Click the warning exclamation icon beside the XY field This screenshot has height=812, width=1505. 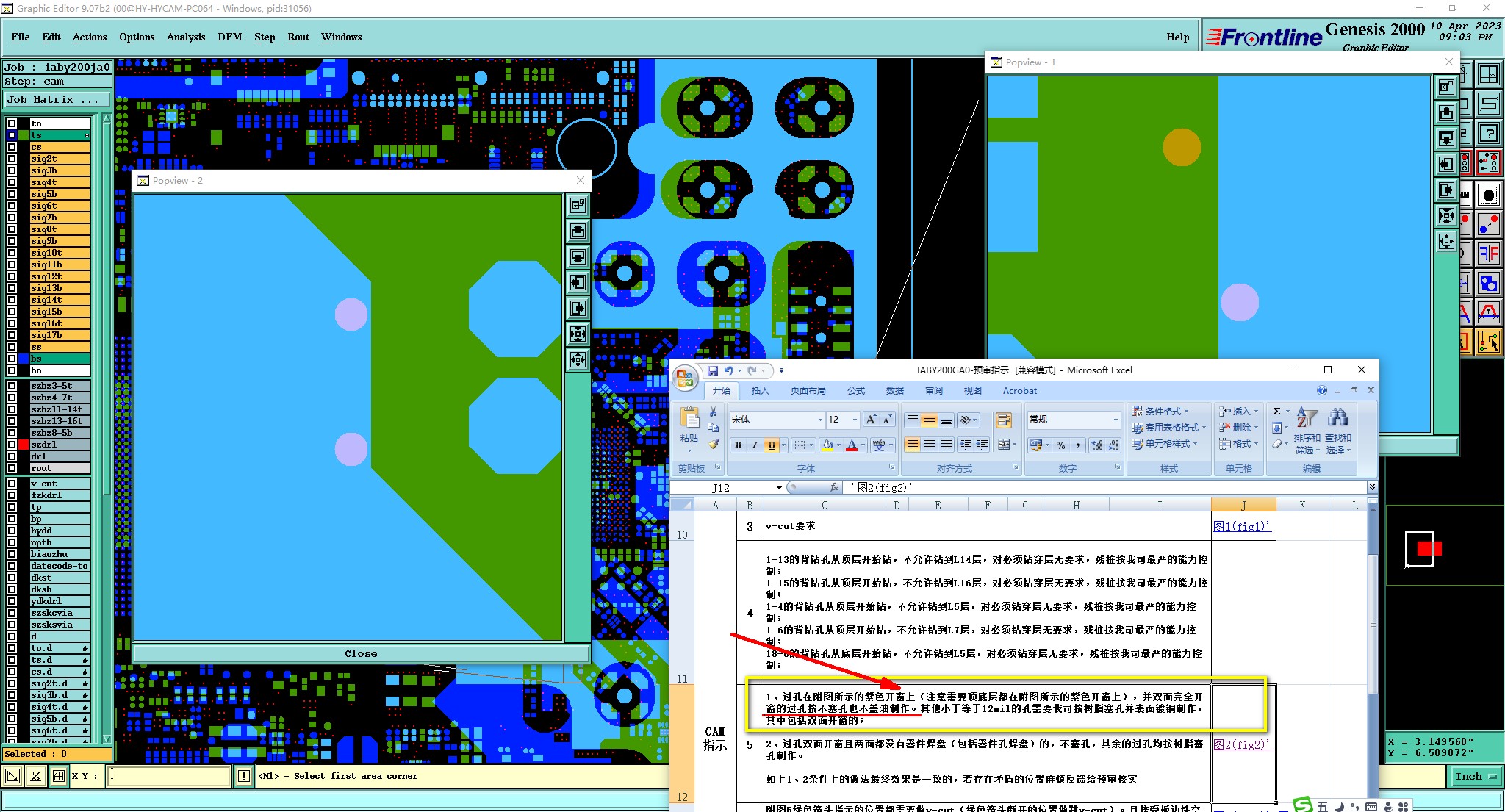pyautogui.click(x=244, y=776)
